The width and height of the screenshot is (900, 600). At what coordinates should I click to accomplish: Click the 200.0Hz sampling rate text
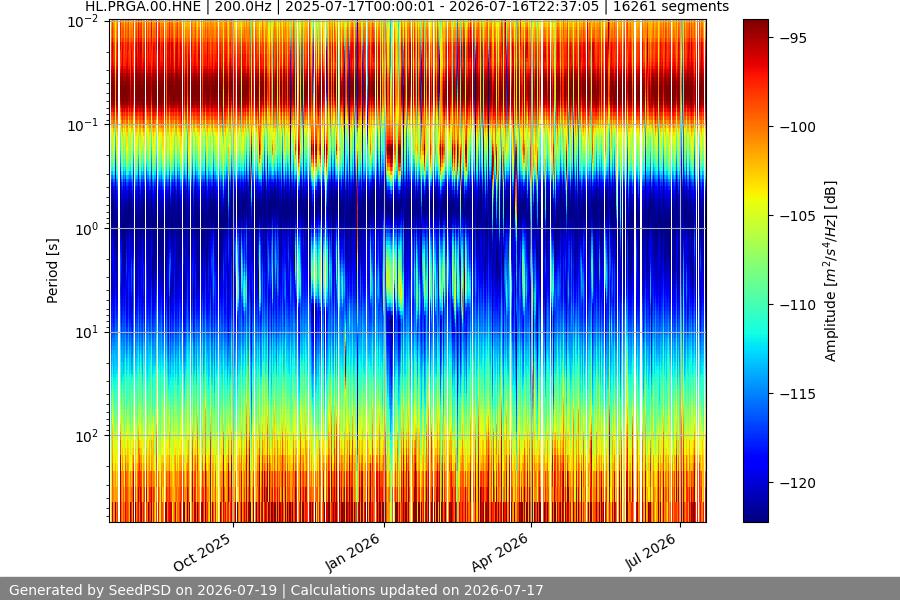point(243,7)
